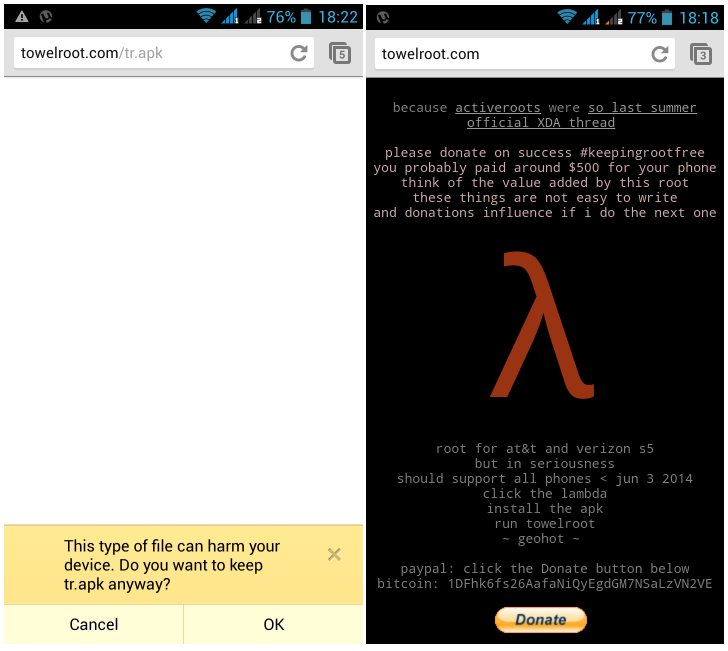Tap the Wi-Fi icon in right status bar
This screenshot has height=651, width=728.
tap(567, 17)
